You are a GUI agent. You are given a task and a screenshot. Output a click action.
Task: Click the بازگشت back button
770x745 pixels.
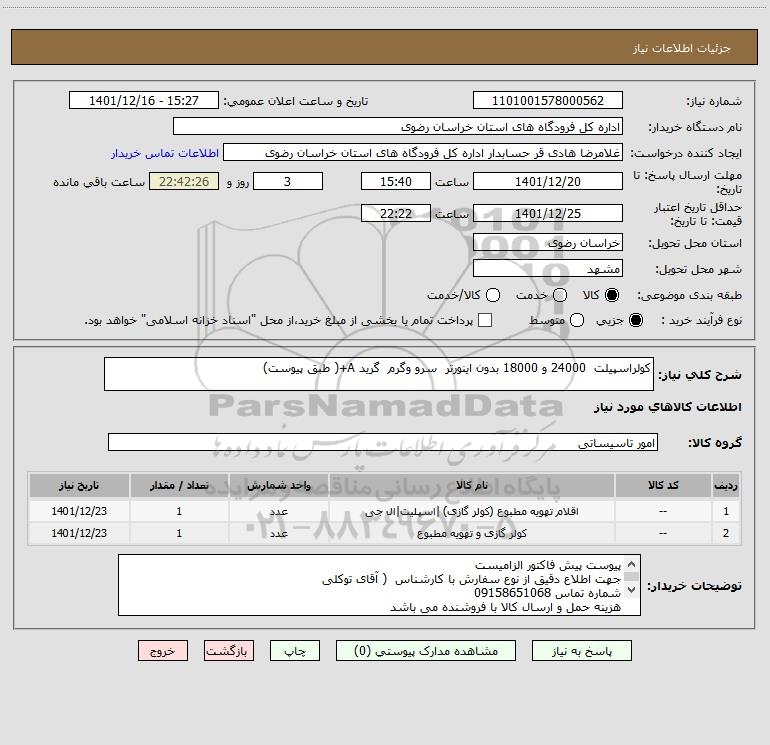coord(229,651)
